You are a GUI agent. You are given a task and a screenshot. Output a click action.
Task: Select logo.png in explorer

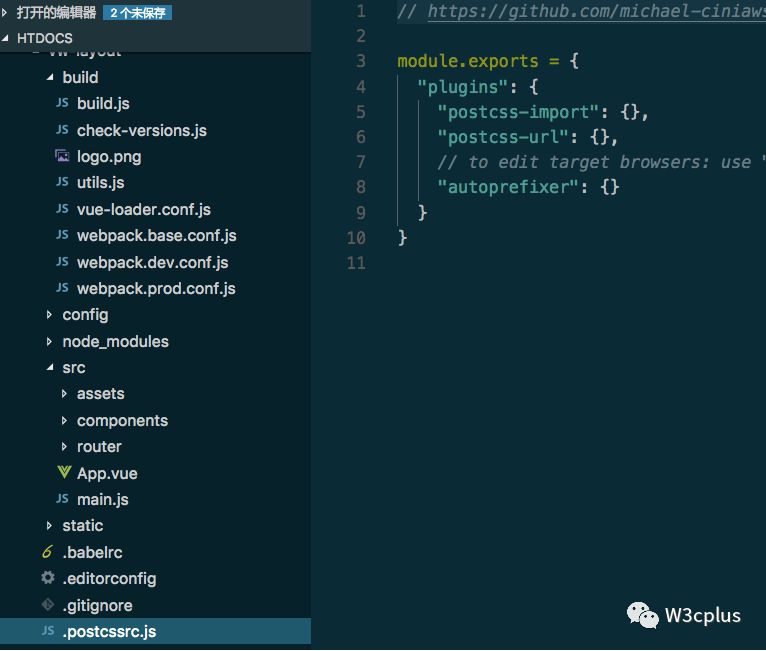[x=109, y=157]
